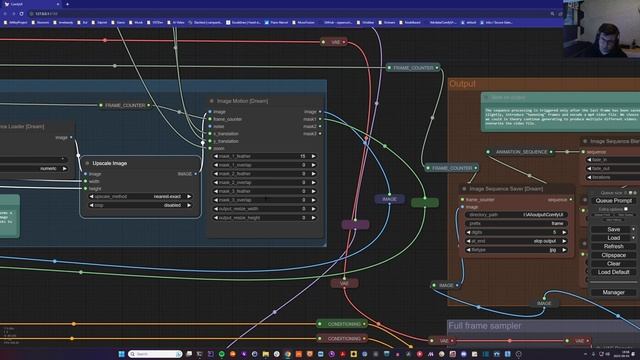
Task: Click the Clear button in menu panel
Action: pos(613,264)
